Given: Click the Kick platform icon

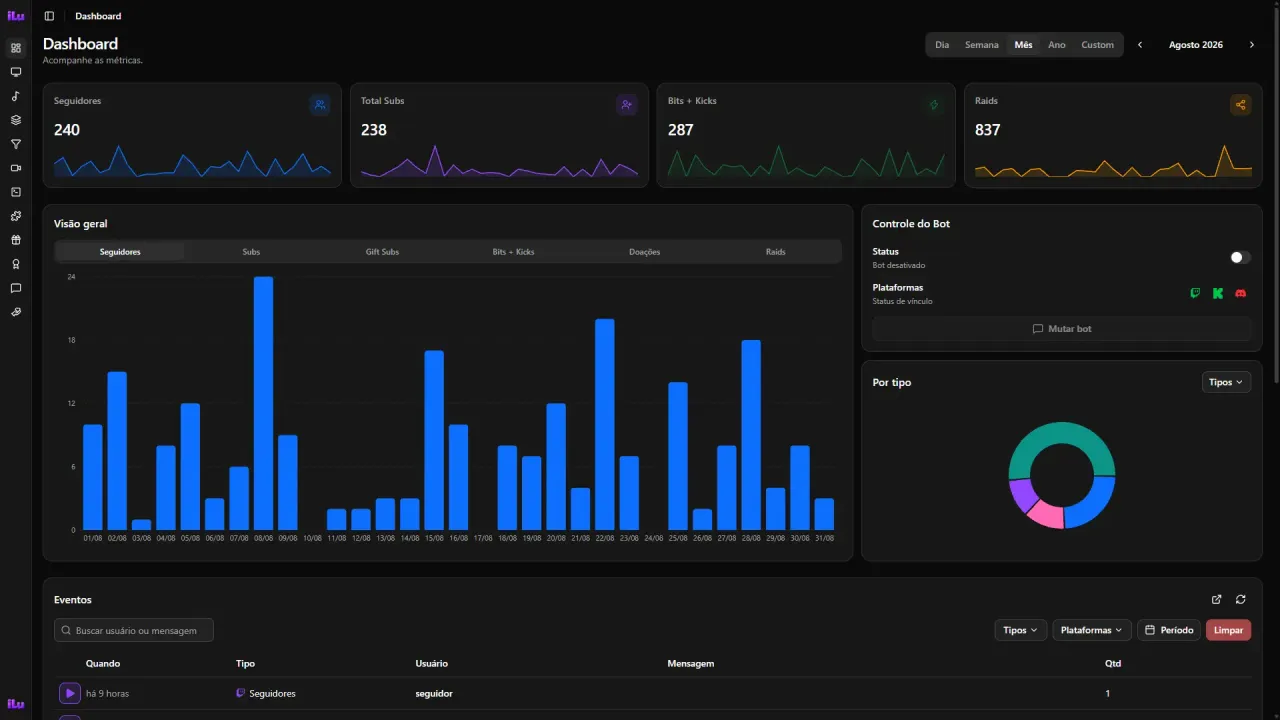Looking at the screenshot, I should (1218, 293).
